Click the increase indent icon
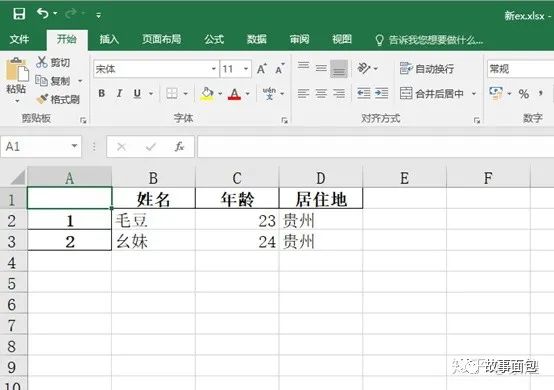 [382, 93]
